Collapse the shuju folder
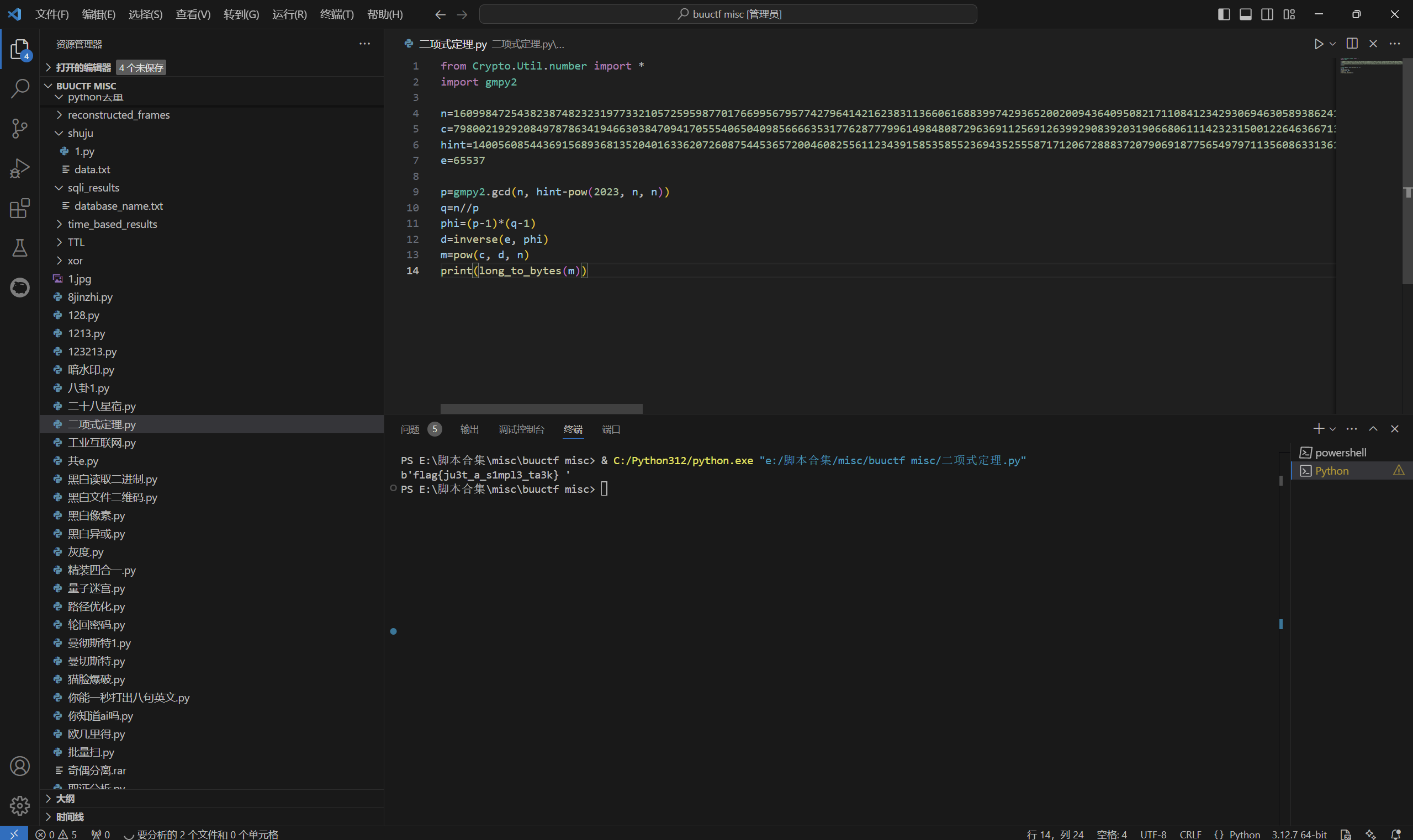Viewport: 1413px width, 840px height. 211,133
